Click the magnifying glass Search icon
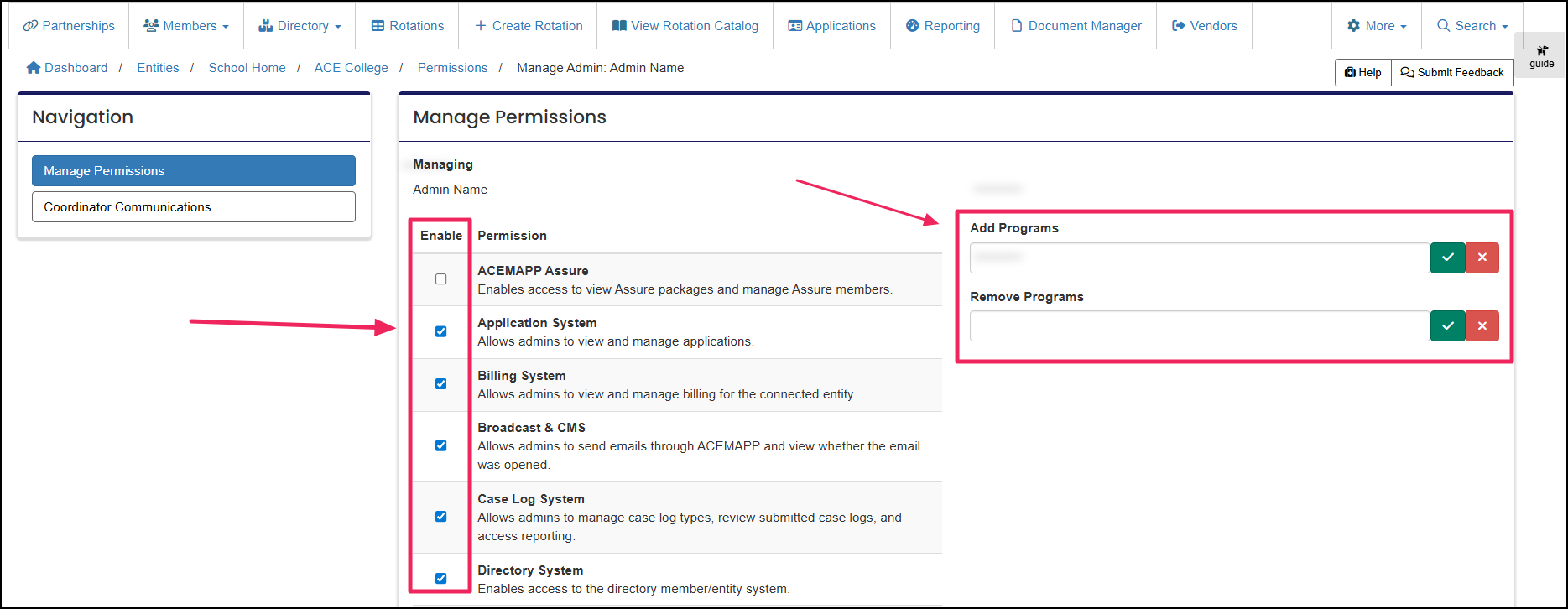 point(1444,26)
